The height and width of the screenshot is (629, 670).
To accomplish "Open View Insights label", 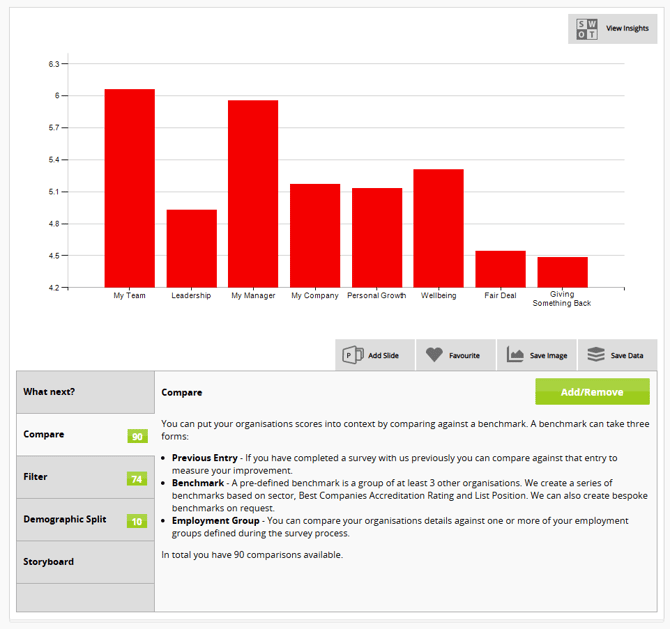I will 627,28.
